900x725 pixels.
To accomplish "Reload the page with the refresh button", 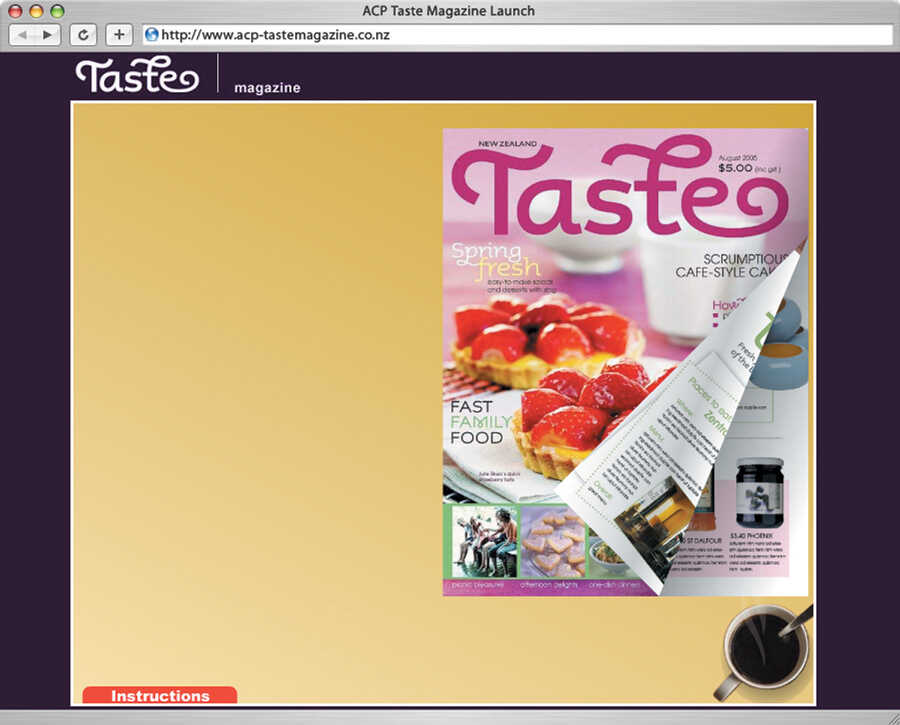I will [x=83, y=35].
